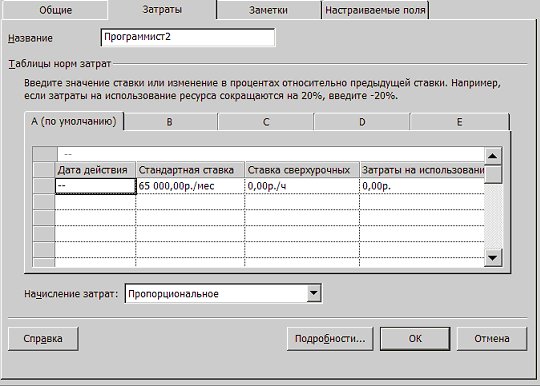
Task: Click the scroll up arrow of the table
Action: (x=492, y=156)
